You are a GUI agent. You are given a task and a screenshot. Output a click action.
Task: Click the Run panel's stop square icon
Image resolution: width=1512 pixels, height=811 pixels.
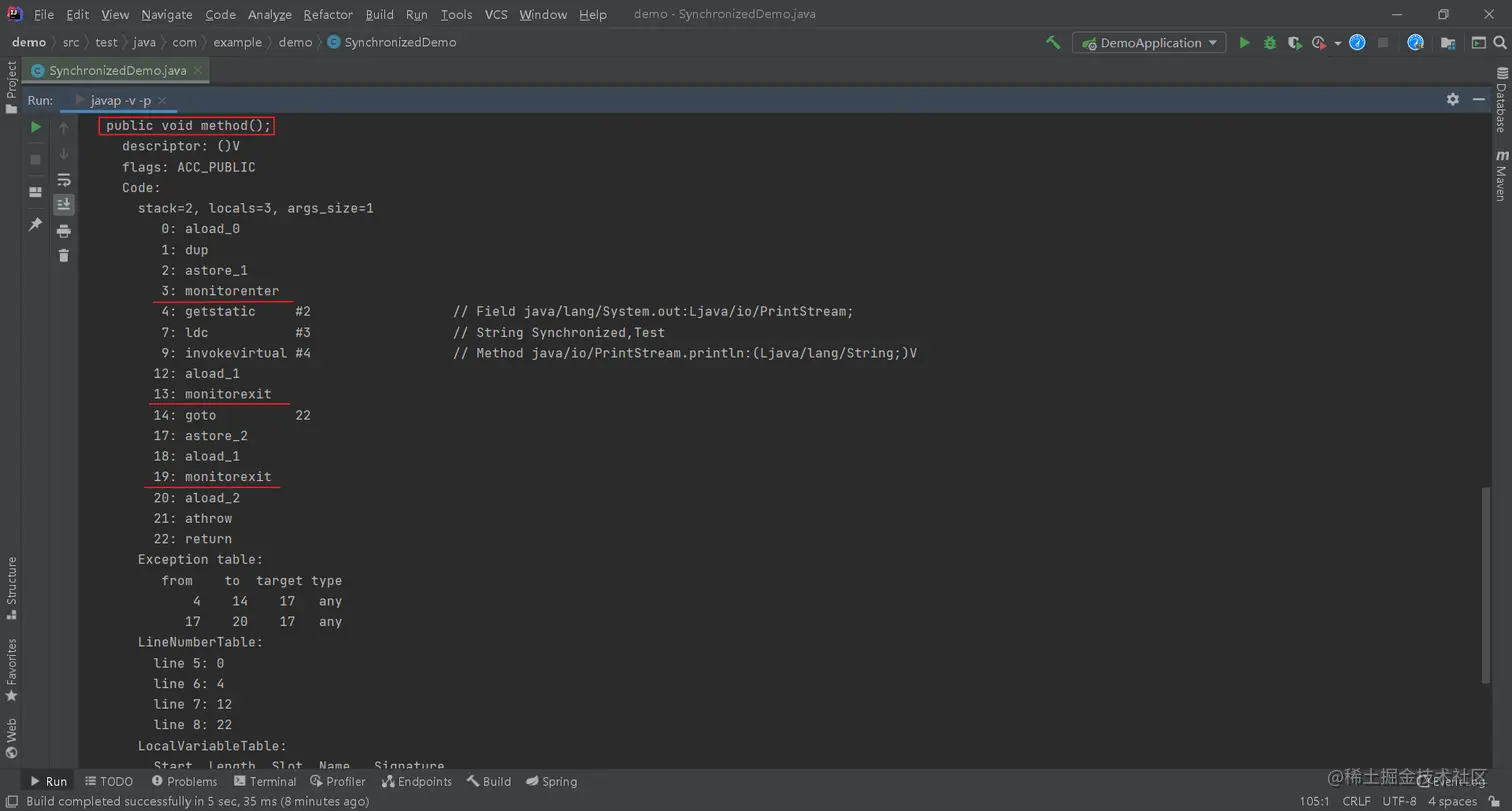point(36,159)
